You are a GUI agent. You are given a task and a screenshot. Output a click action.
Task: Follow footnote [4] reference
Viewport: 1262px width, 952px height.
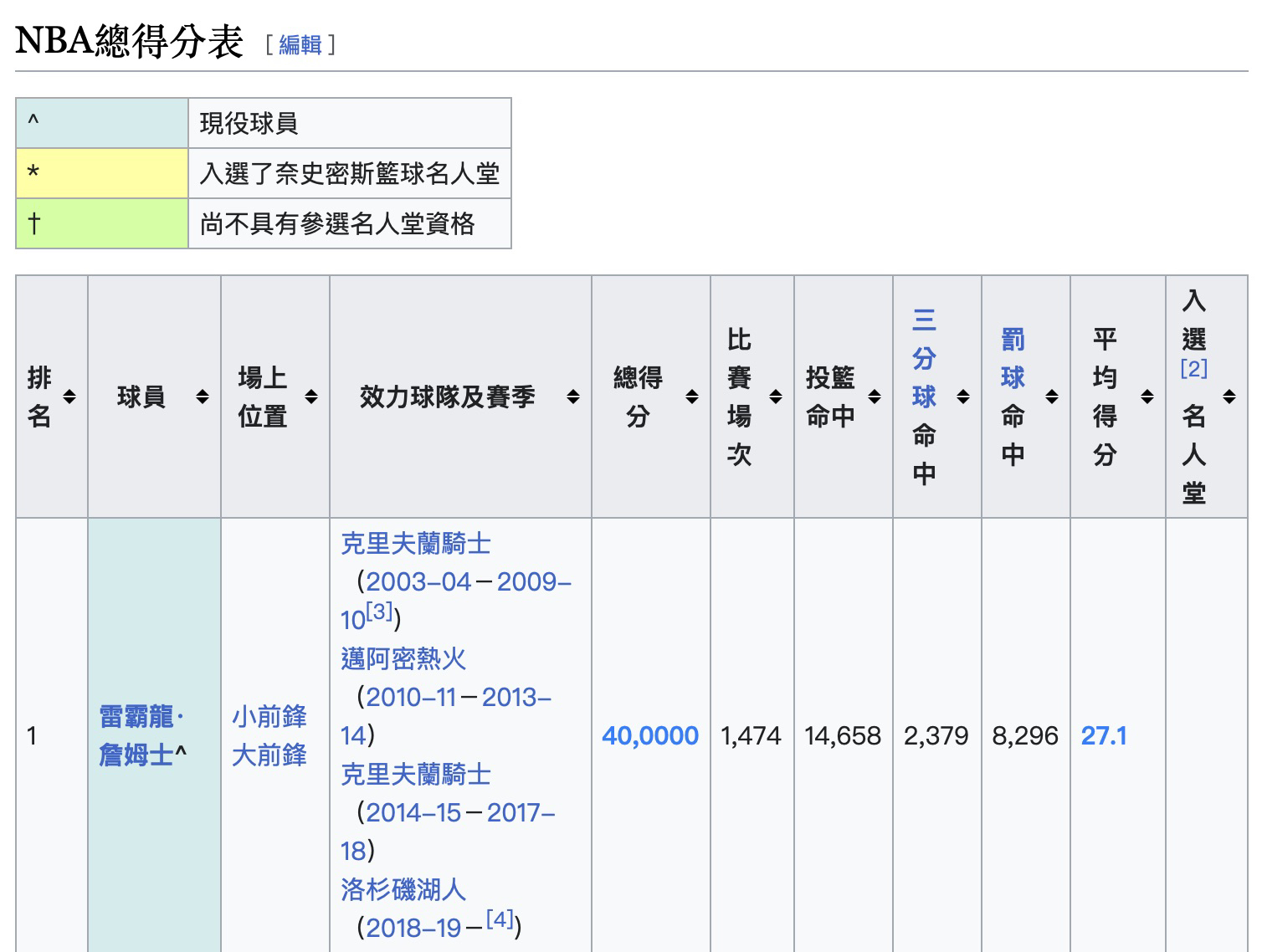click(x=500, y=919)
